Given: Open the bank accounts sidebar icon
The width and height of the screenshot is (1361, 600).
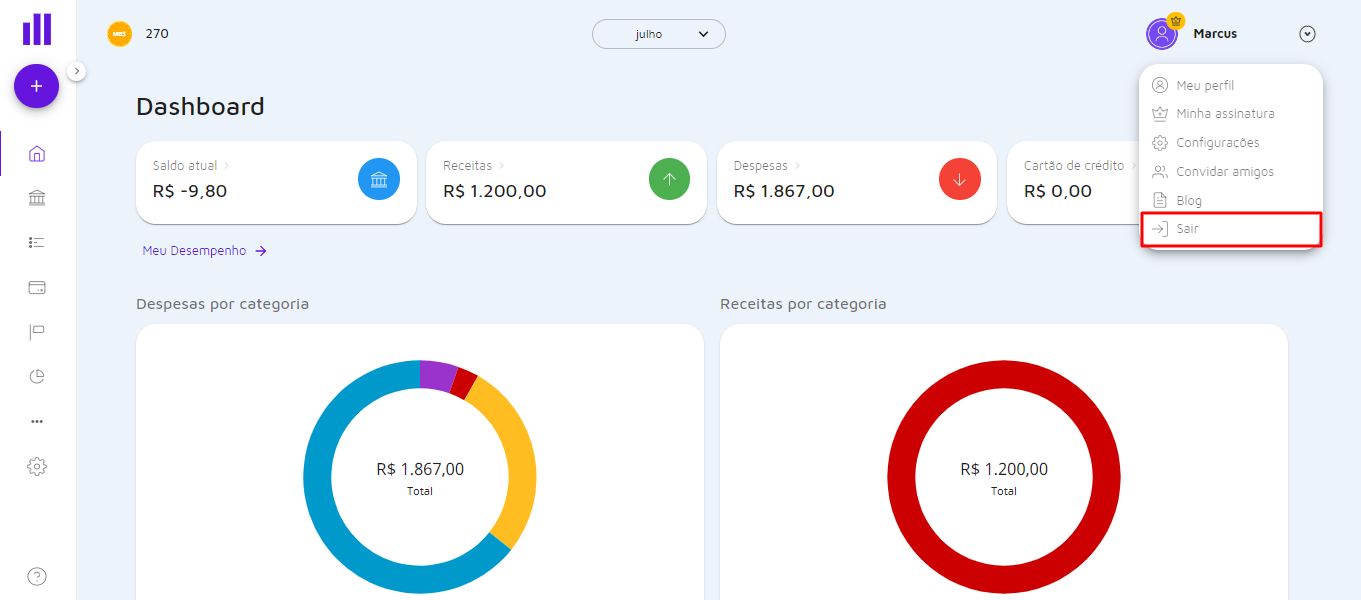Looking at the screenshot, I should click(x=37, y=198).
